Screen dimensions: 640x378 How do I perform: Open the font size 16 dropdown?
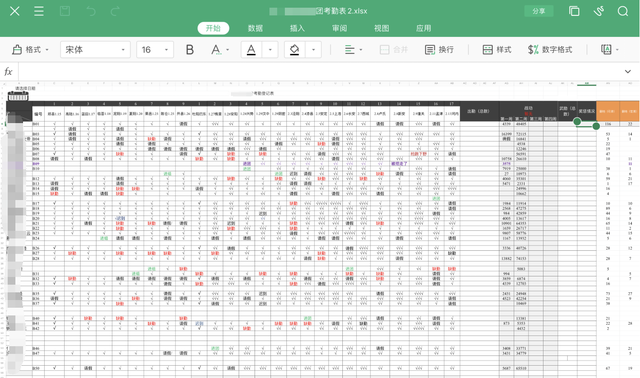(155, 50)
